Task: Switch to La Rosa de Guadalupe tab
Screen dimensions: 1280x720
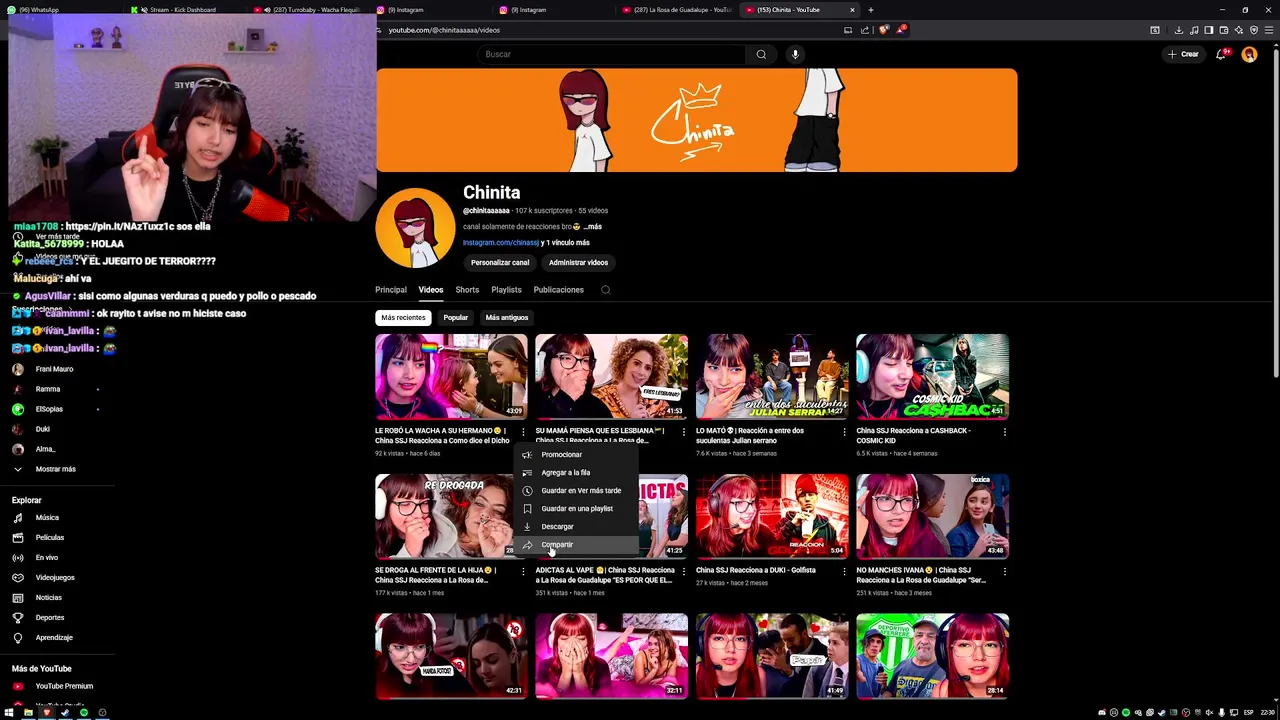Action: click(x=675, y=10)
